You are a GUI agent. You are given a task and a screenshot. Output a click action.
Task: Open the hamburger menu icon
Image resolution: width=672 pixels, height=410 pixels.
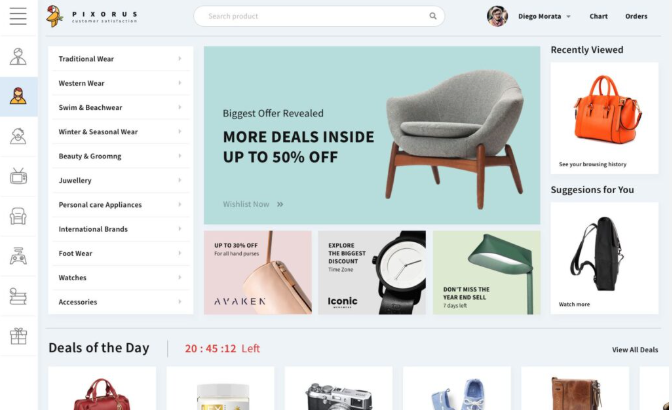tap(18, 16)
